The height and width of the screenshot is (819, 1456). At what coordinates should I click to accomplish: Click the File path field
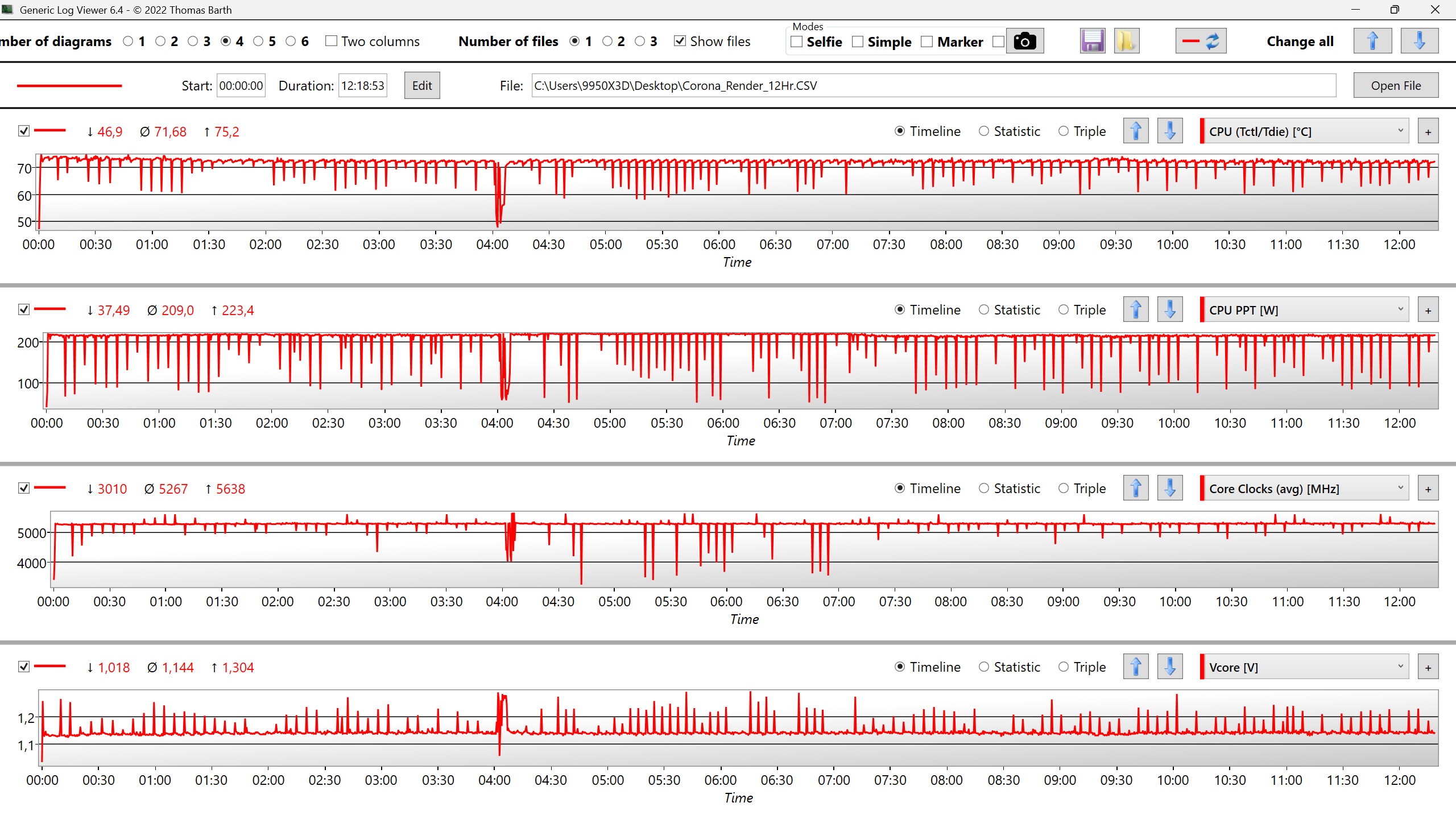click(934, 85)
